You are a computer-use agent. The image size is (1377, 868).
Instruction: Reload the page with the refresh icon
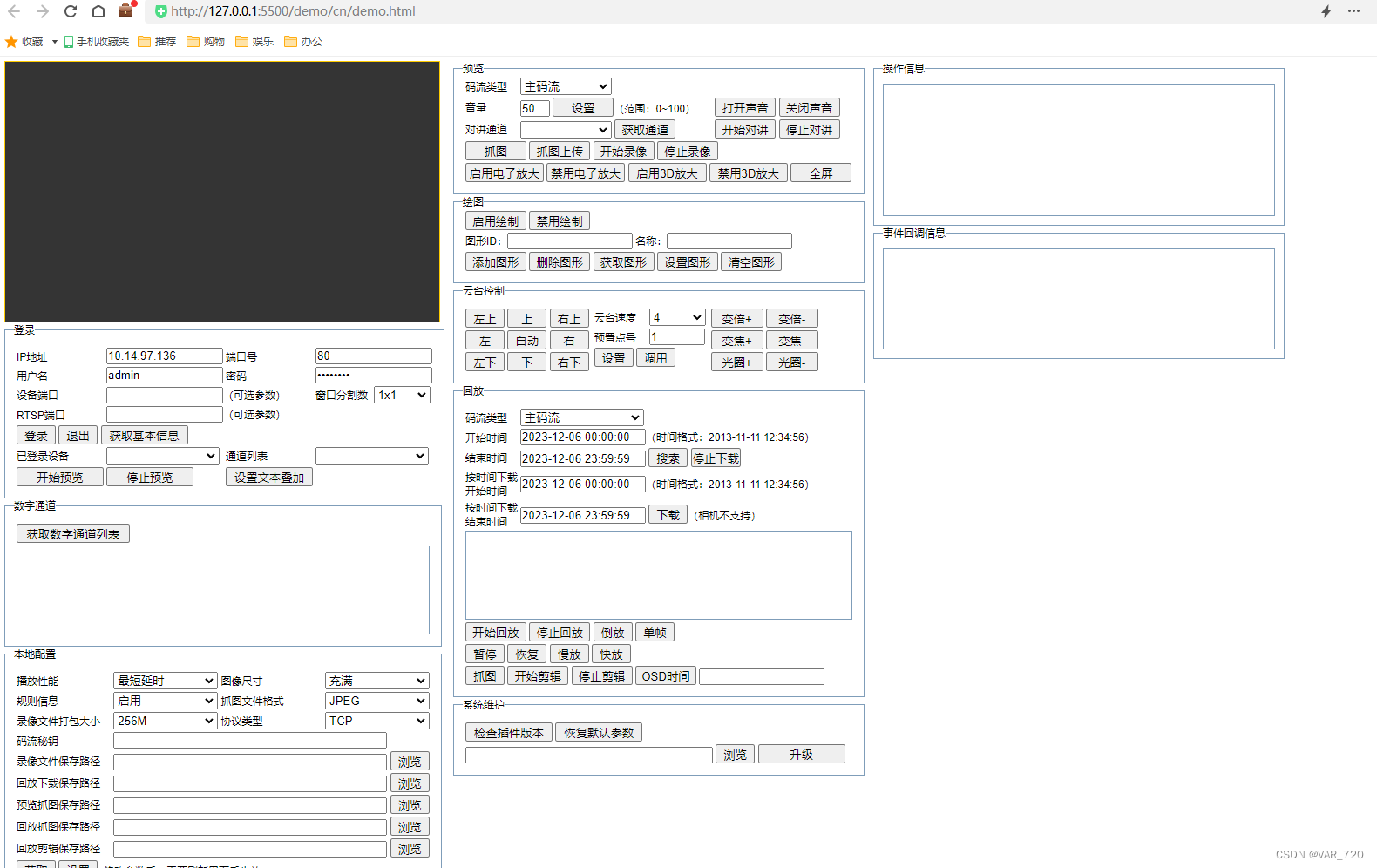click(x=71, y=11)
